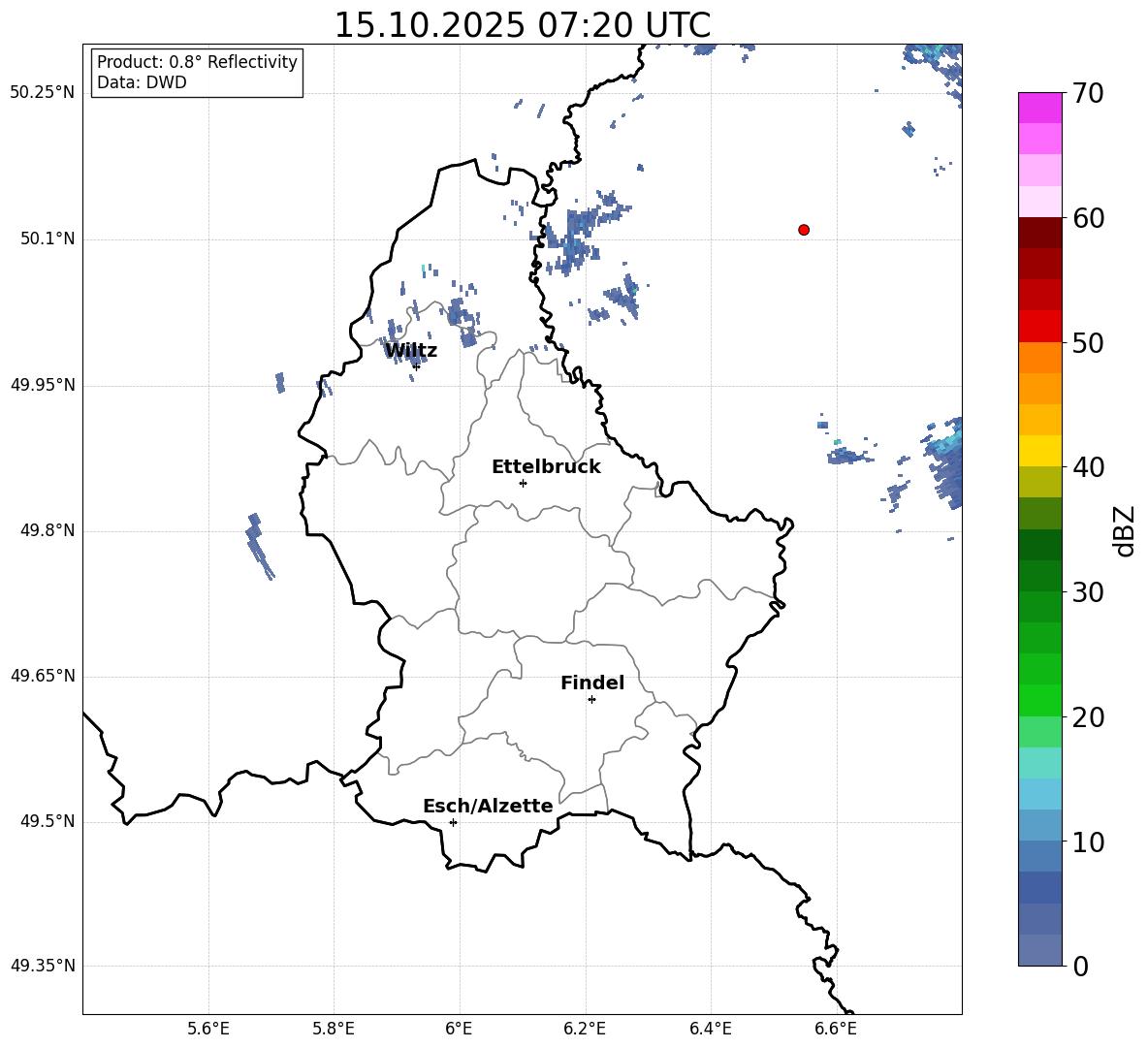Image resolution: width=1148 pixels, height=1048 pixels.
Task: Click the colorbar tick label 70
Action: (x=1088, y=93)
